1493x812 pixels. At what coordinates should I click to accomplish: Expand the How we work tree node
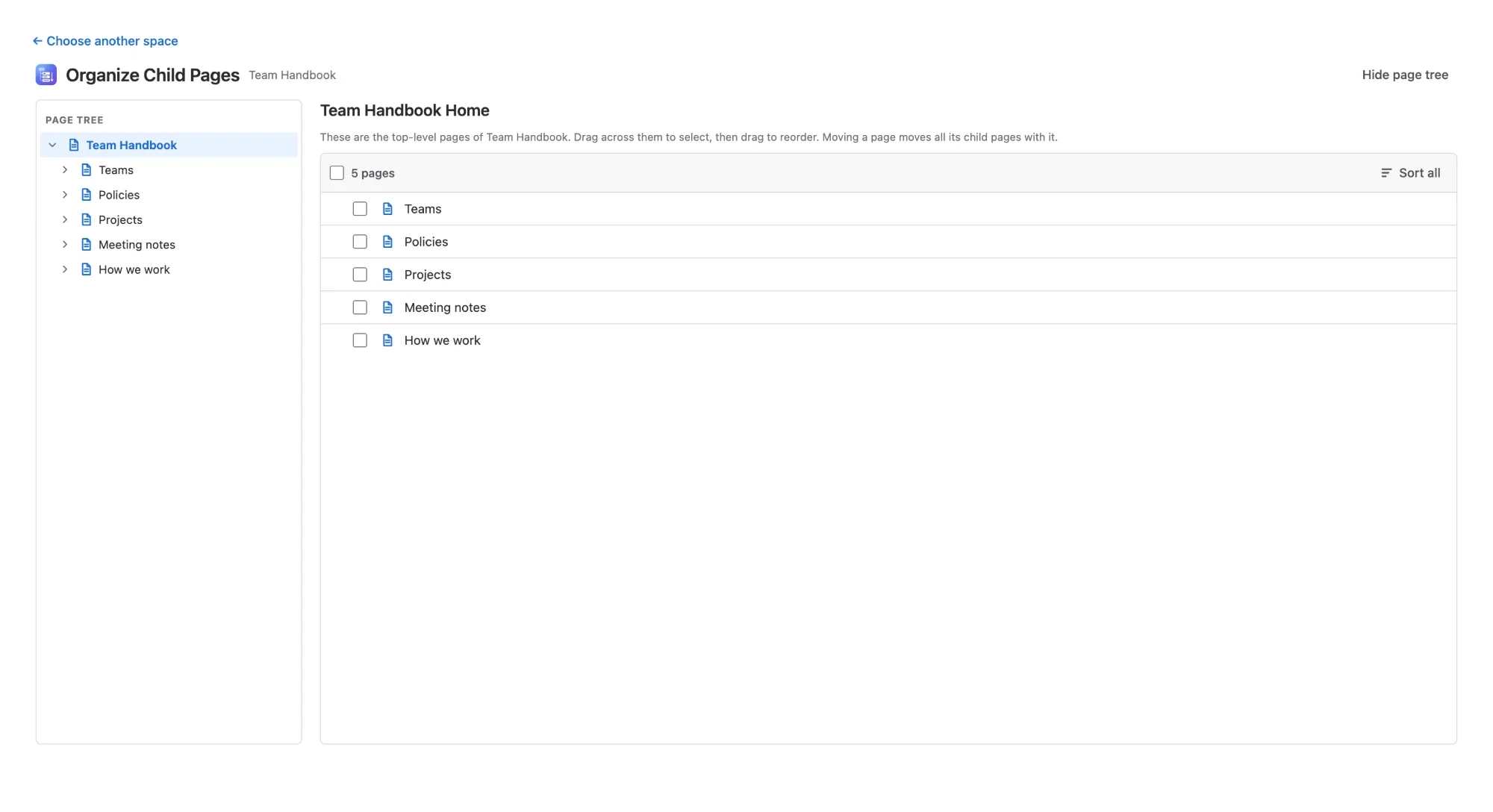point(65,269)
